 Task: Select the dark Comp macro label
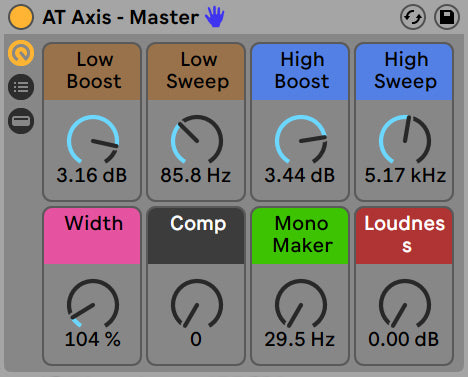[x=196, y=236]
